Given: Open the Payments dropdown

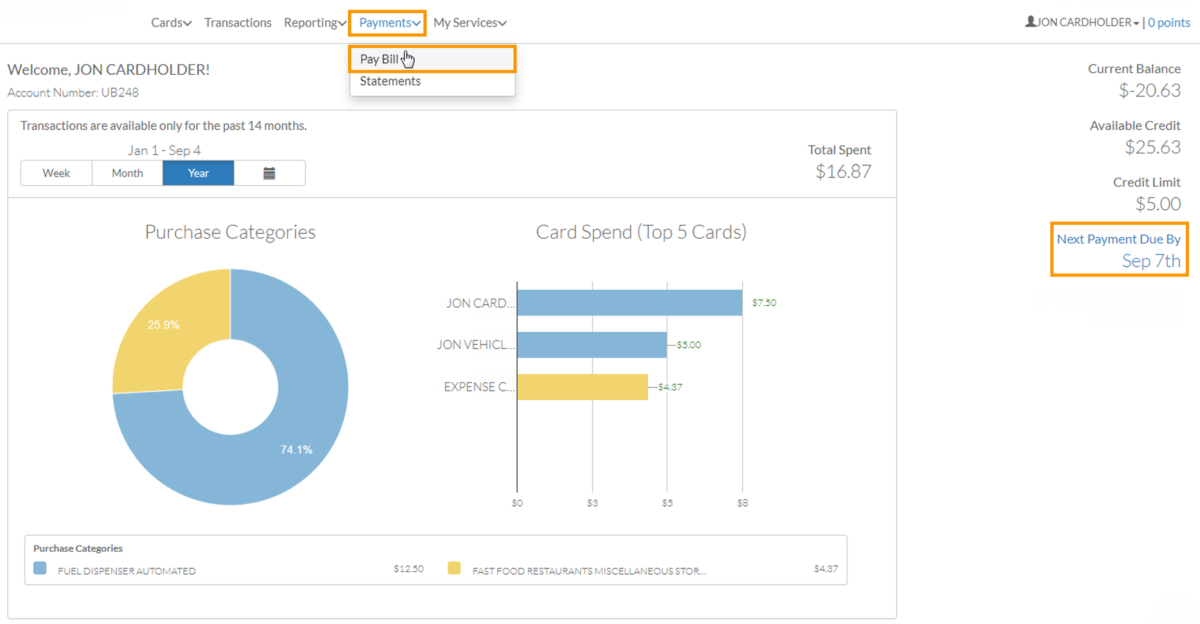Looking at the screenshot, I should pos(386,22).
